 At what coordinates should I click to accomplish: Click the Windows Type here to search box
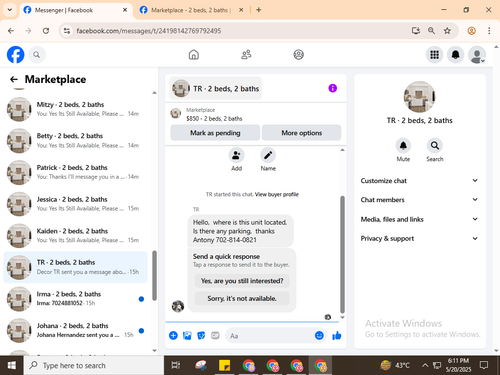tap(94, 365)
